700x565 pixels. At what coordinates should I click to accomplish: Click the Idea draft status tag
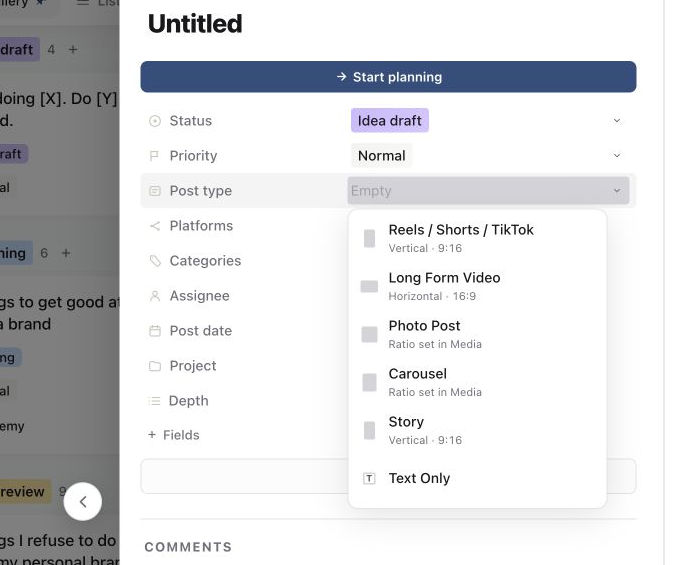[x=389, y=120]
